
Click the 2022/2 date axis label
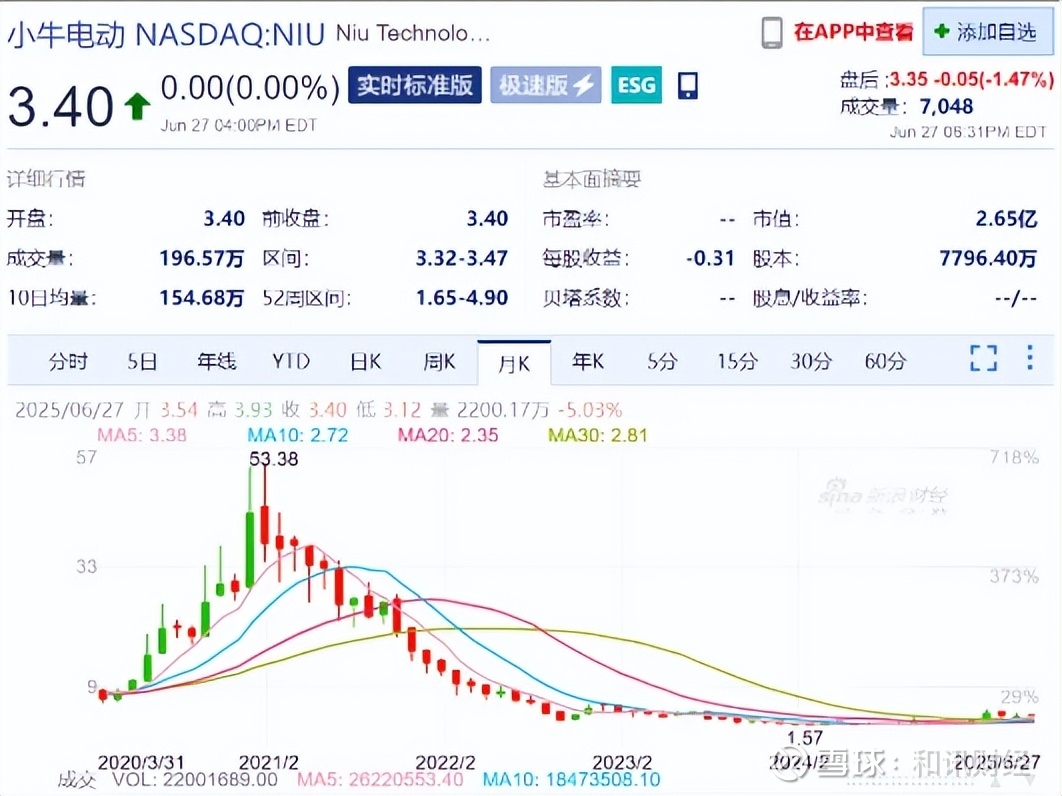click(446, 763)
